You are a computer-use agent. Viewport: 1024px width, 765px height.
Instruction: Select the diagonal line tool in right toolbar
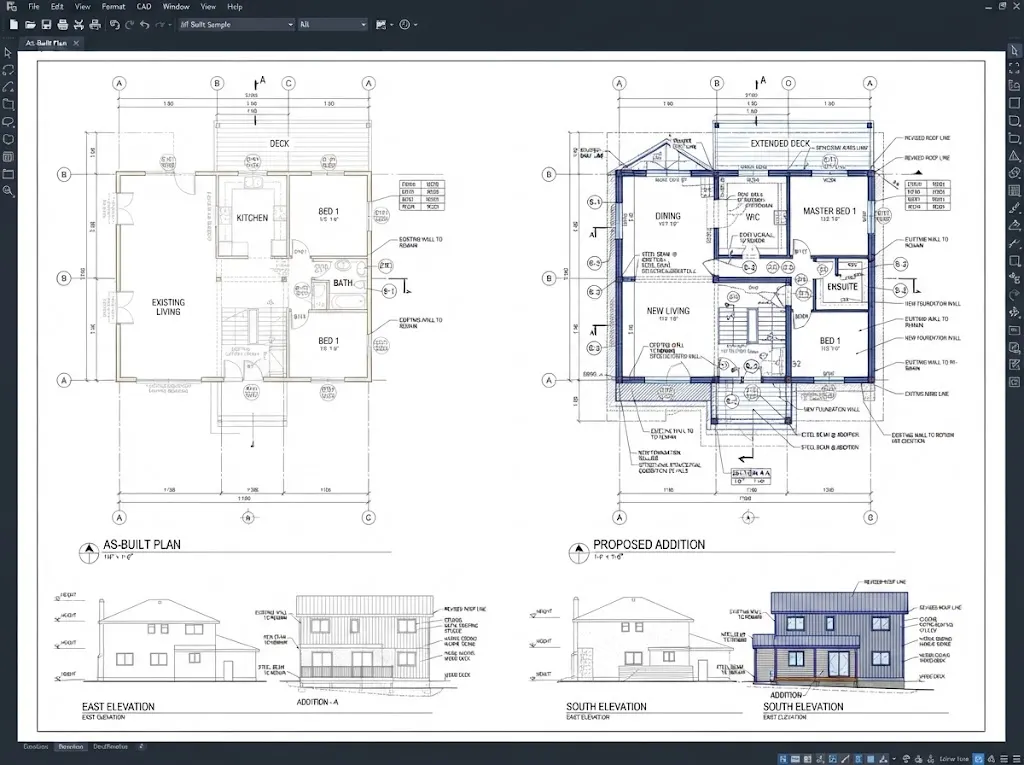1014,243
